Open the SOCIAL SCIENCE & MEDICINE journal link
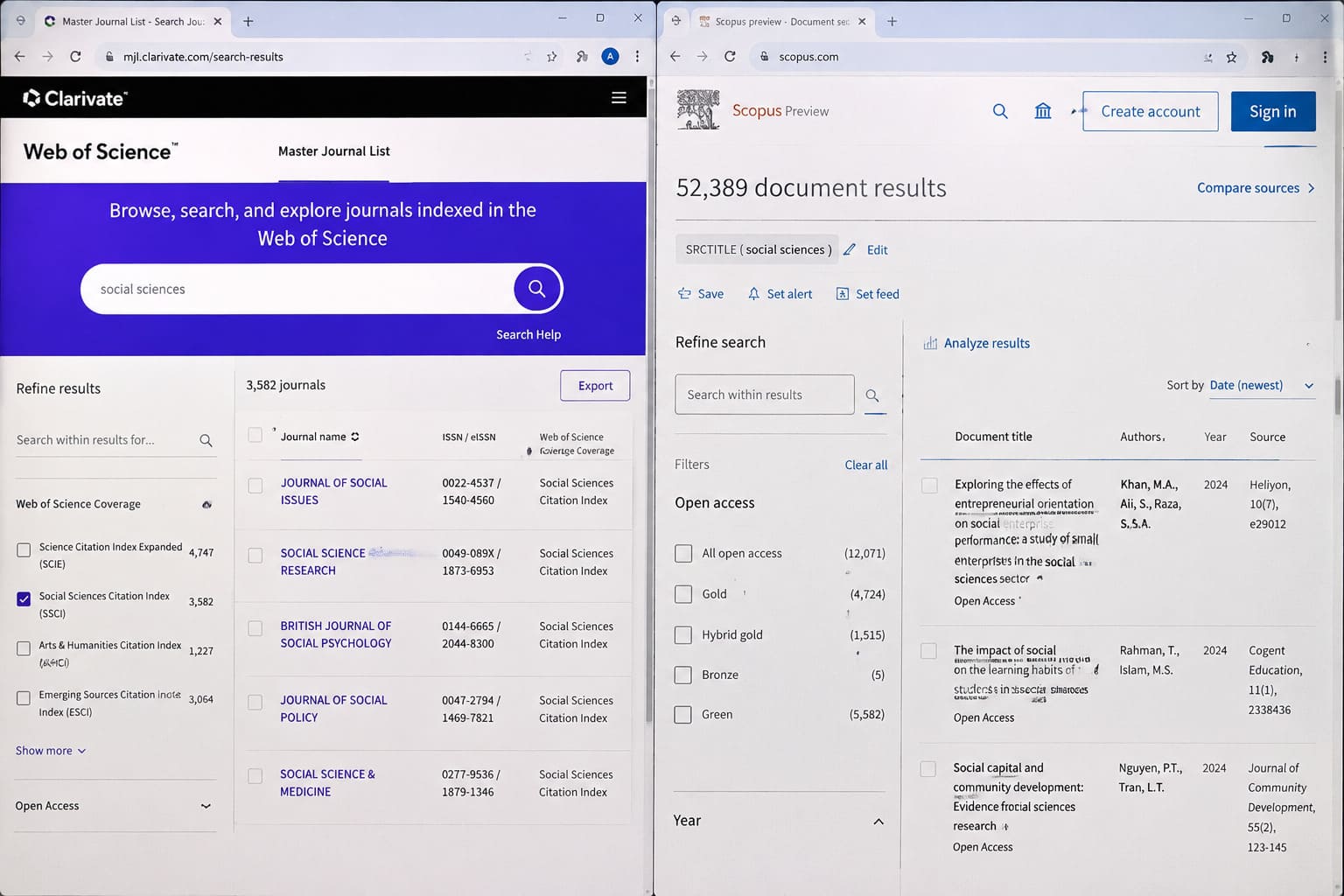 (x=327, y=783)
